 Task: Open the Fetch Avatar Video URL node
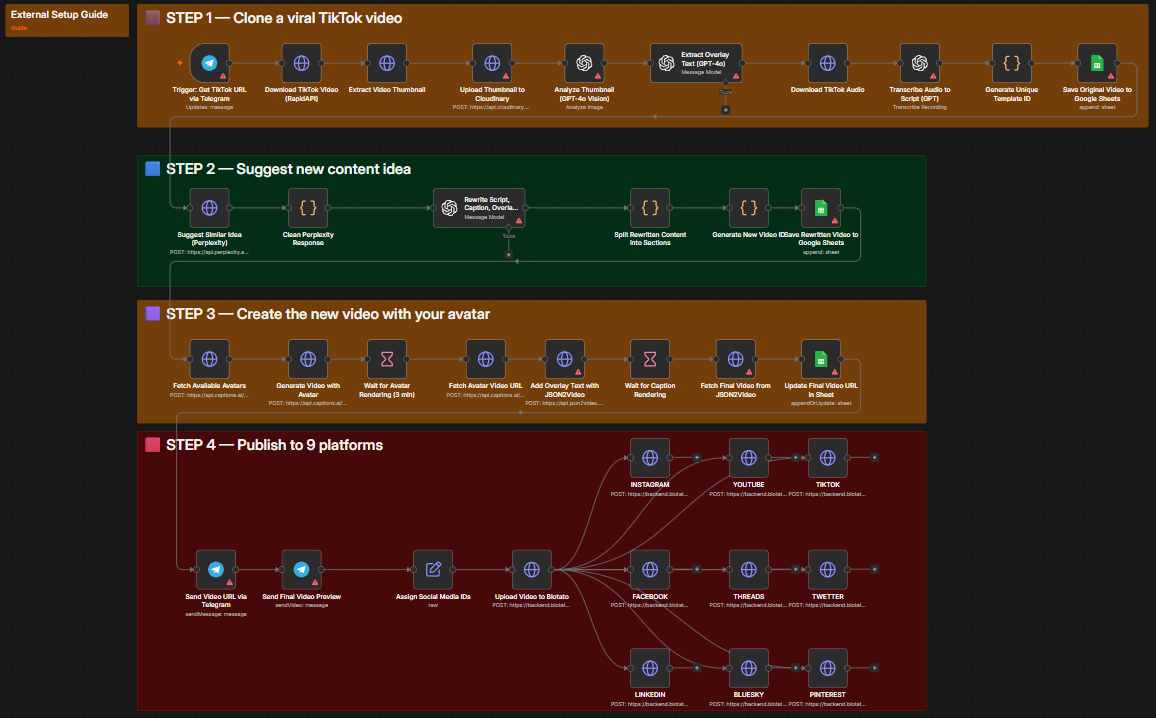pyautogui.click(x=486, y=359)
